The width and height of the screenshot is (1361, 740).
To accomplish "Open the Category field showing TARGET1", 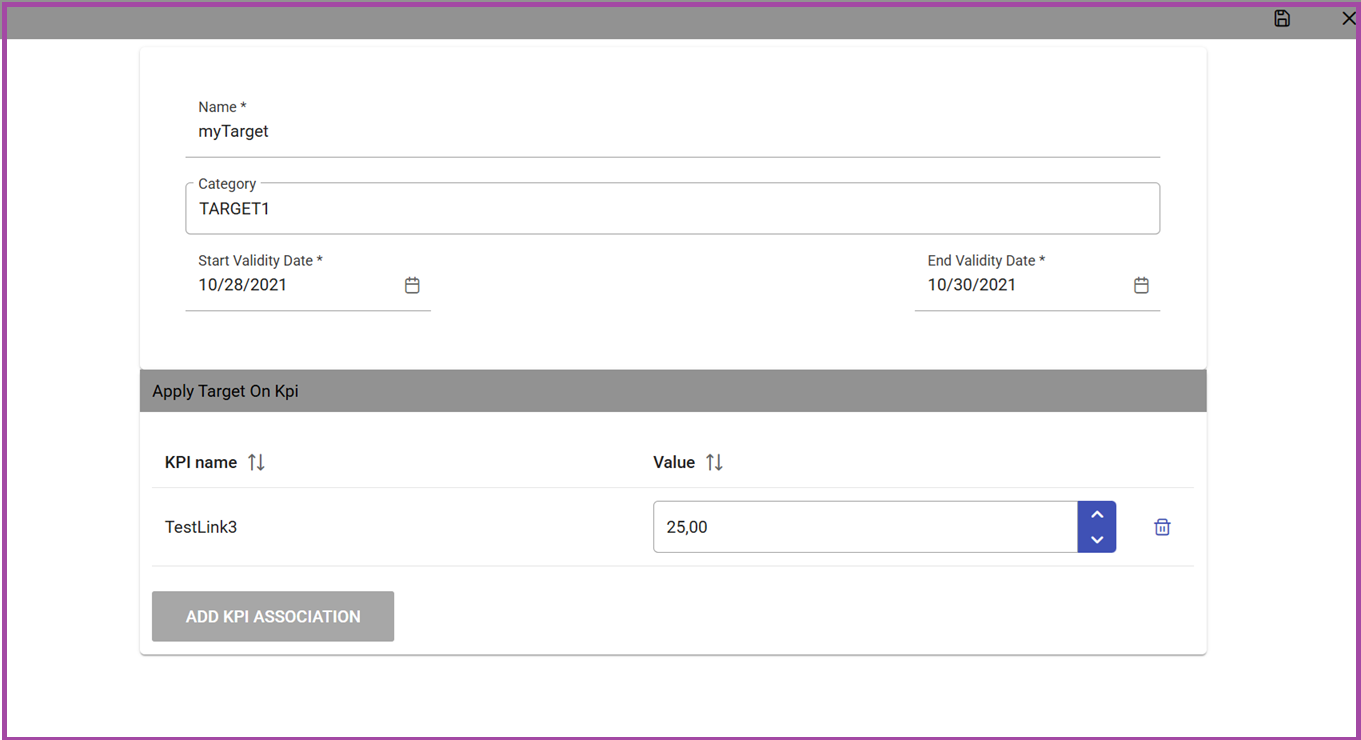I will pyautogui.click(x=673, y=209).
